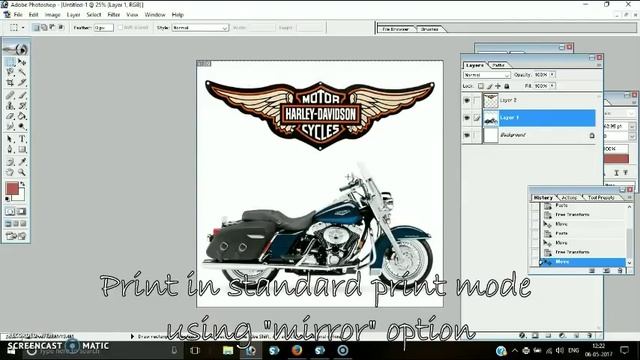
Task: Select the Crop tool
Action: pos(10,82)
